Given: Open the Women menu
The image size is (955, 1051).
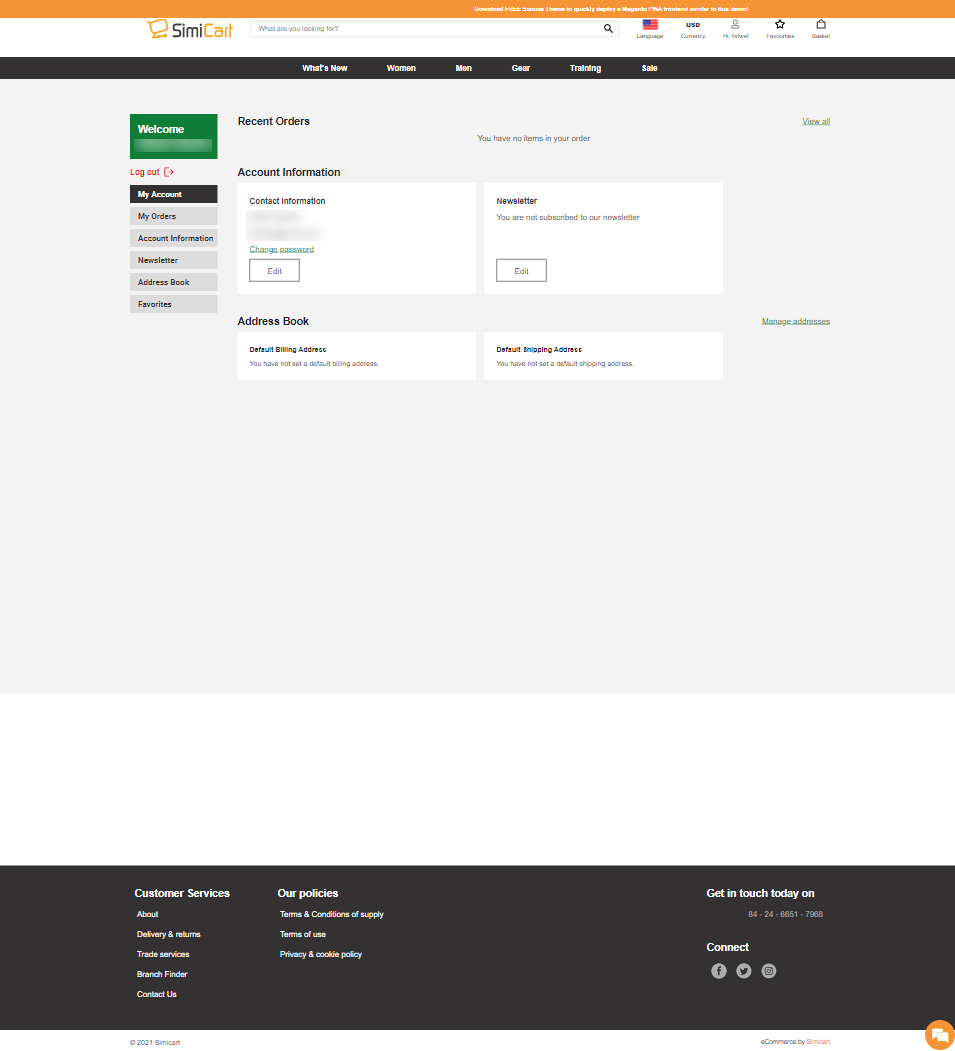Looking at the screenshot, I should click(x=401, y=68).
